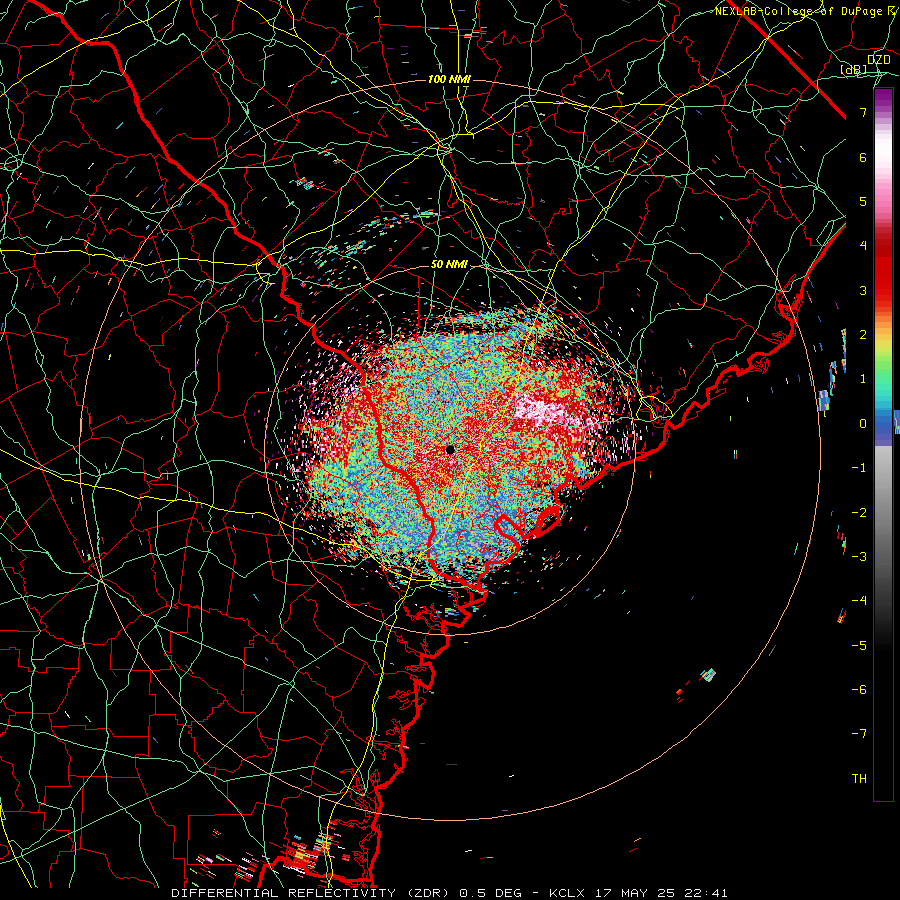Click the "-5" value on color scale
900x900 pixels.
(859, 645)
